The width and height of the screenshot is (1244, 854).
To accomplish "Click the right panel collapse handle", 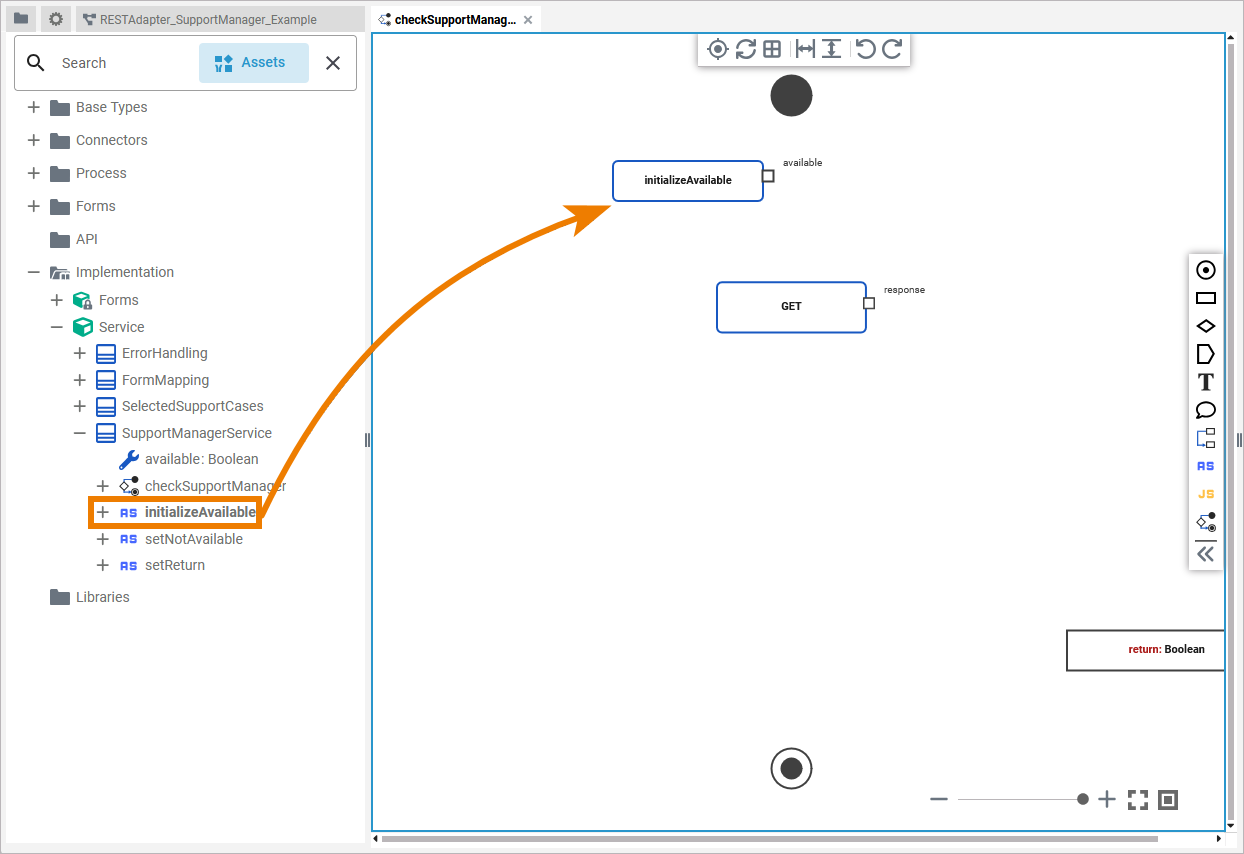I will click(1239, 440).
